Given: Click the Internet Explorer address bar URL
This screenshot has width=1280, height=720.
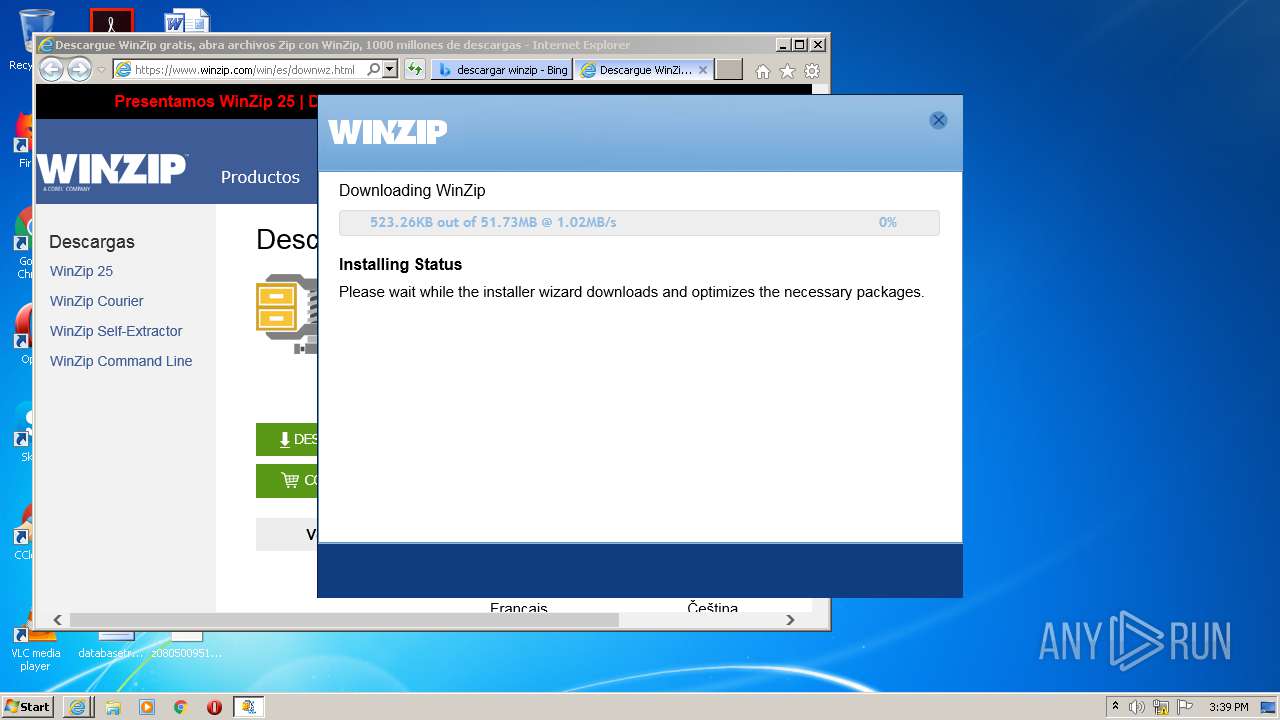Looking at the screenshot, I should pos(245,70).
